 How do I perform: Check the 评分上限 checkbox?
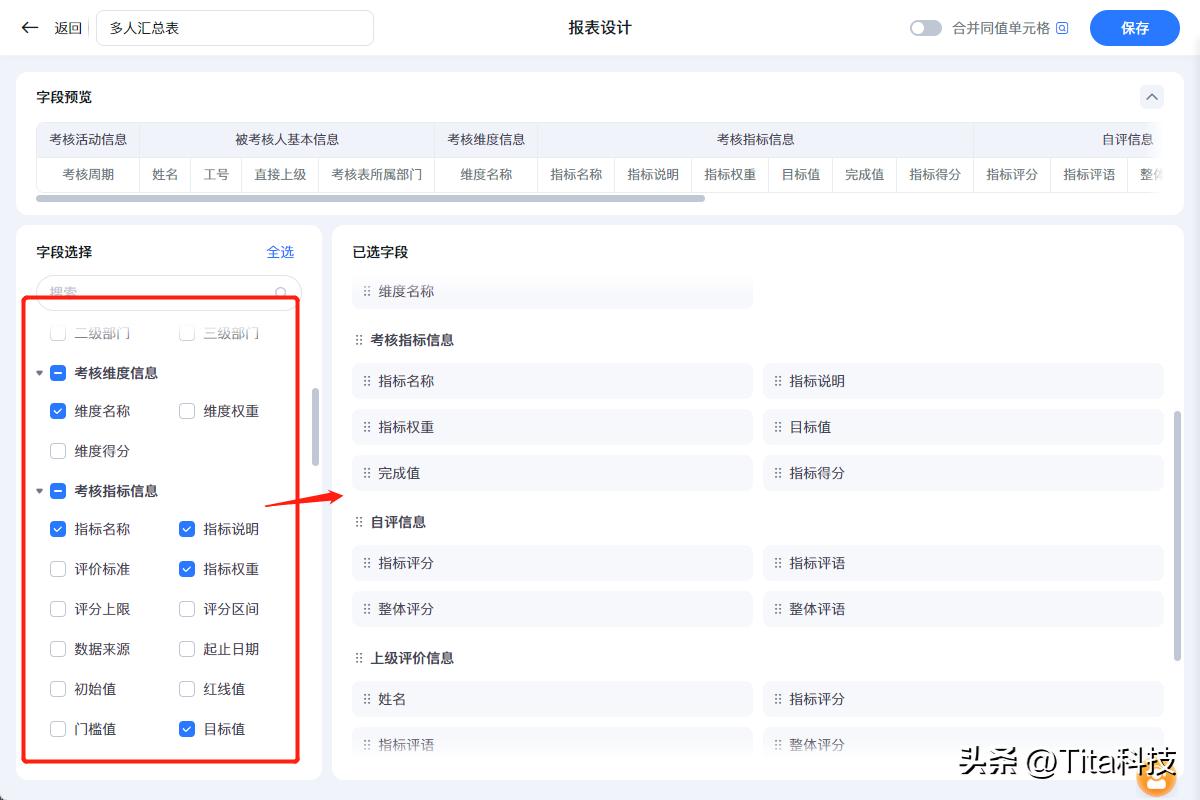58,609
